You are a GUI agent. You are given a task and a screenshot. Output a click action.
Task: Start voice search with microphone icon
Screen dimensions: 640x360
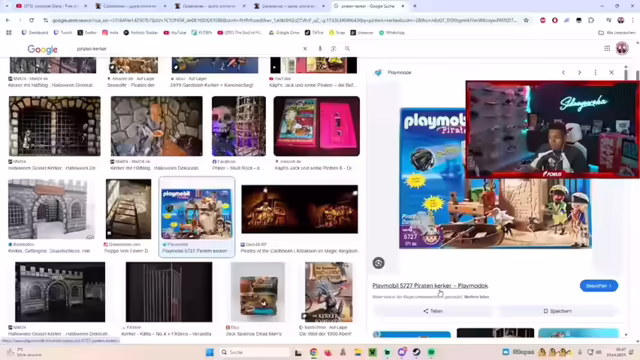click(x=320, y=49)
